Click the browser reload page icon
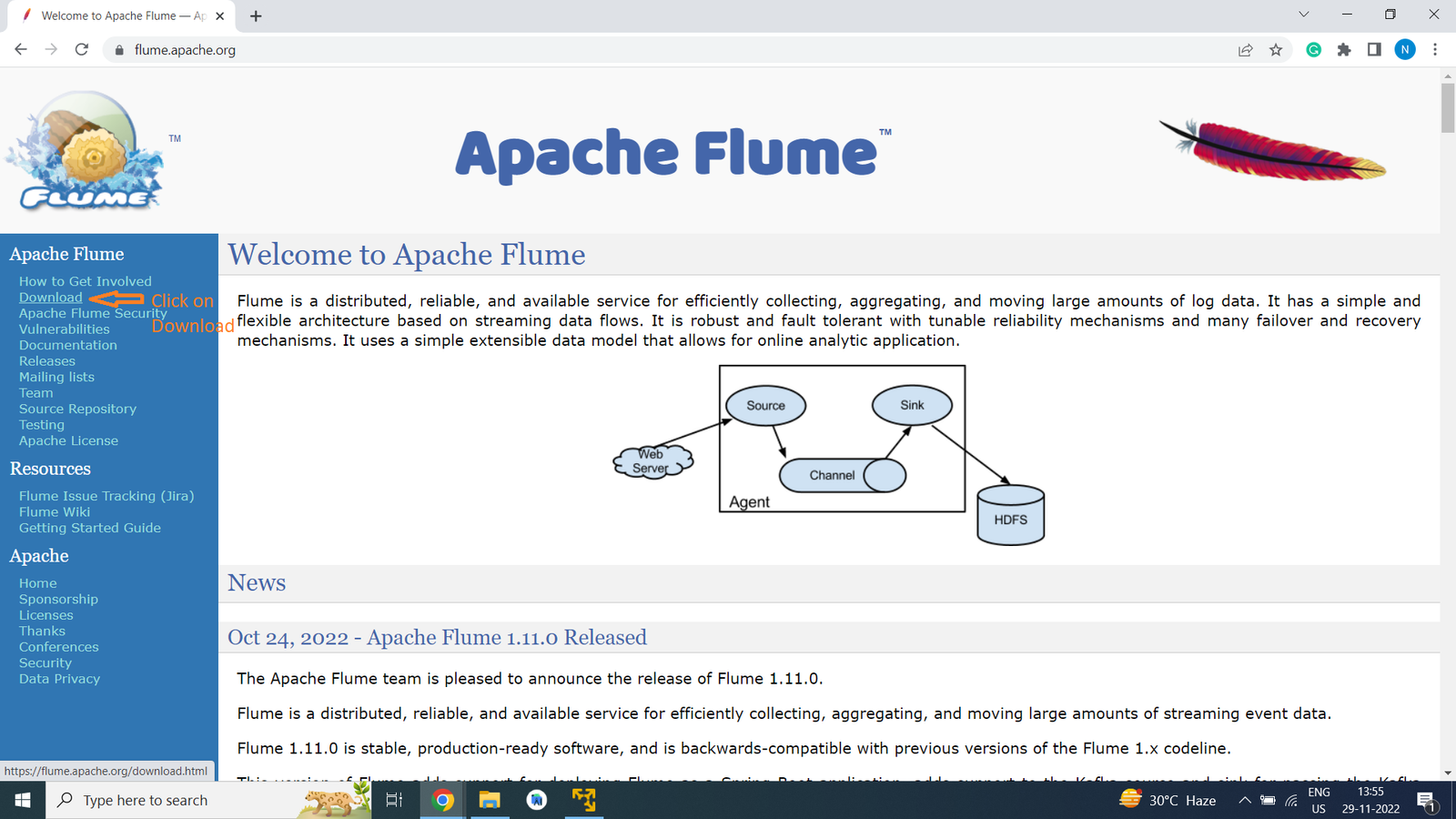The image size is (1456, 819). (x=82, y=50)
